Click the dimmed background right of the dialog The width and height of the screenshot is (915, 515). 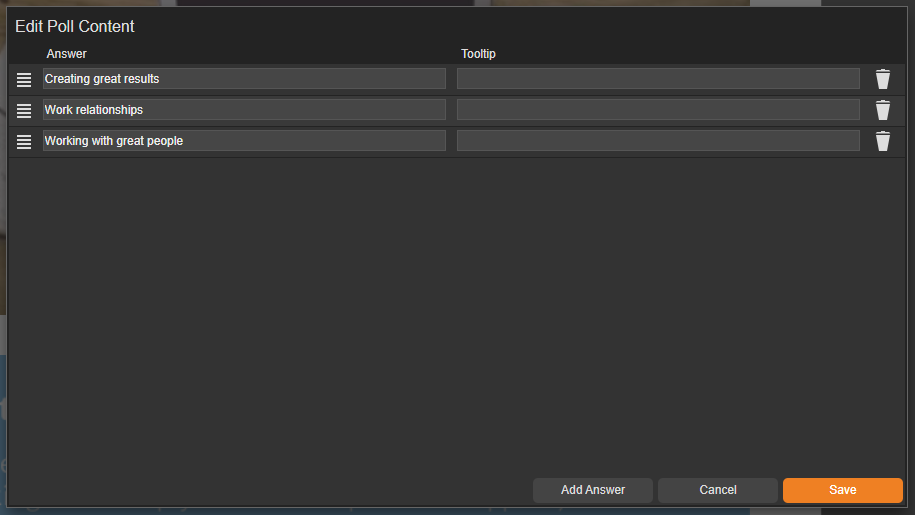(x=911, y=250)
